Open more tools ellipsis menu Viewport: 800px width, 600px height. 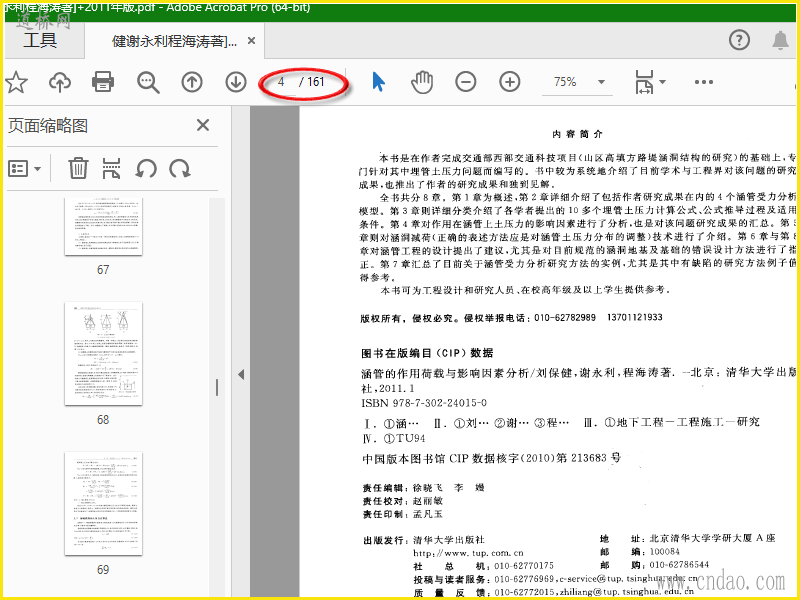click(x=704, y=82)
